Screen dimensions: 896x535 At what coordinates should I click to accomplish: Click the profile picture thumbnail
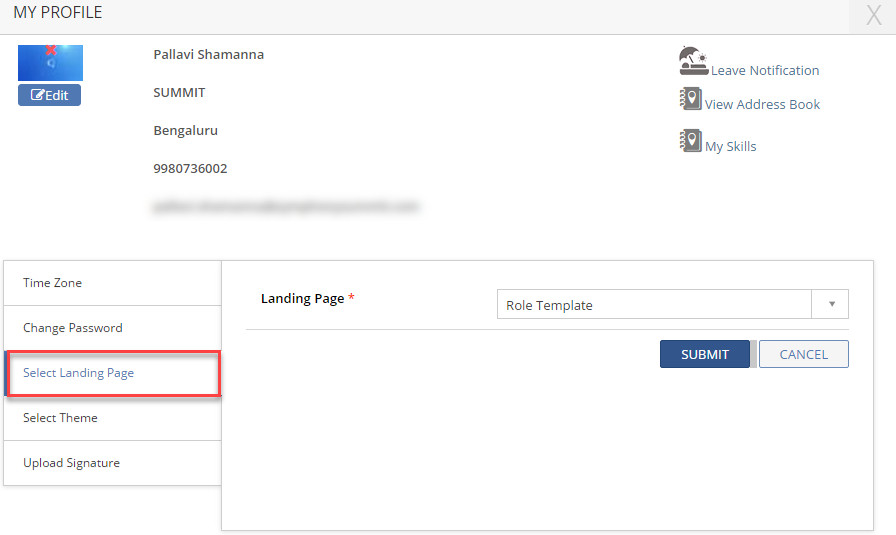coord(50,65)
